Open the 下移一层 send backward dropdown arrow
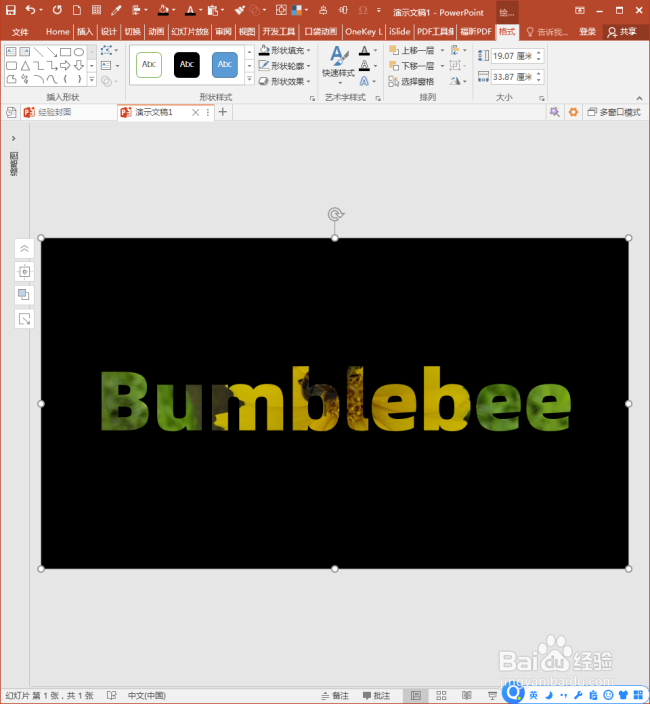 coord(442,66)
